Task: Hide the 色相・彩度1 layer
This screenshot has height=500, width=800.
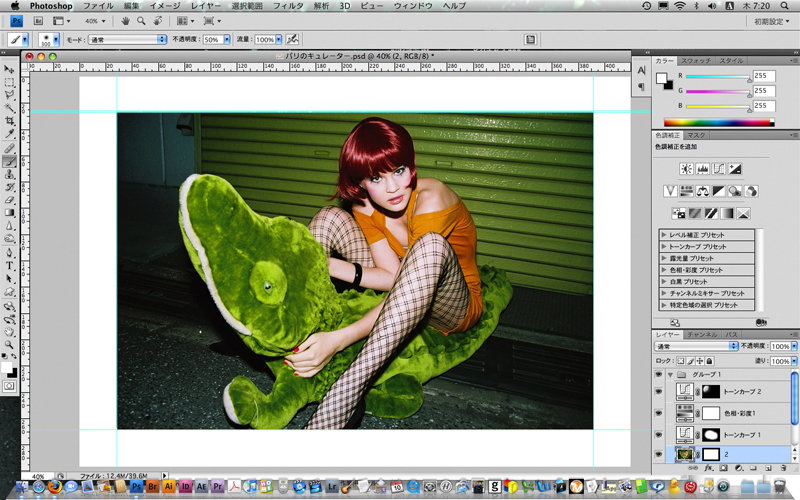Action: pos(658,413)
